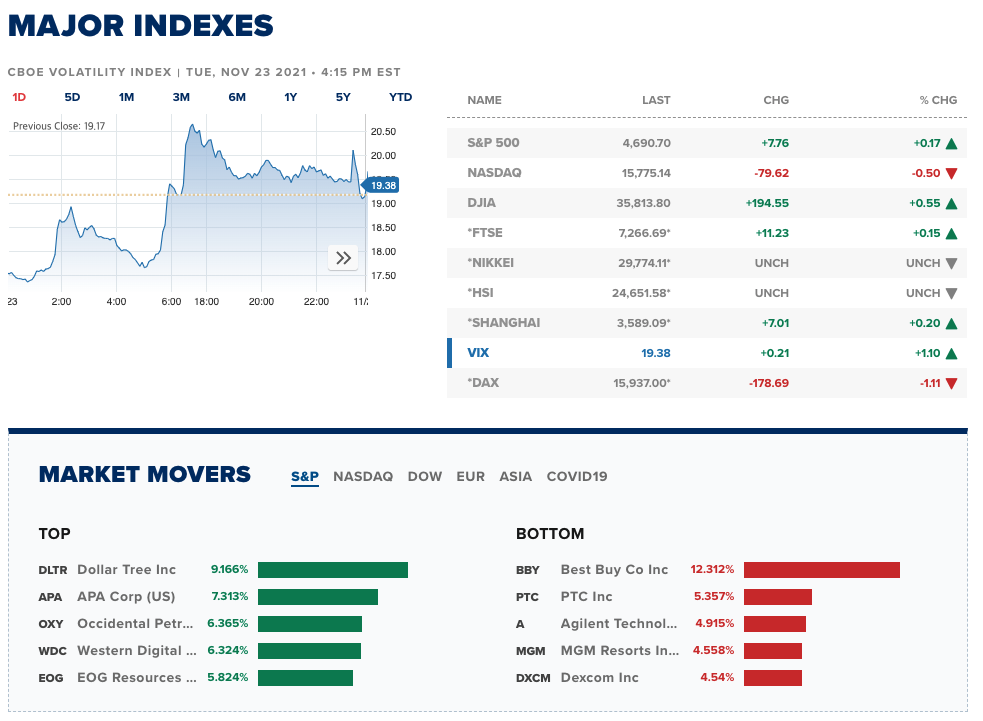Click green up arrow in DJIA row
The height and width of the screenshot is (721, 983).
[x=951, y=204]
